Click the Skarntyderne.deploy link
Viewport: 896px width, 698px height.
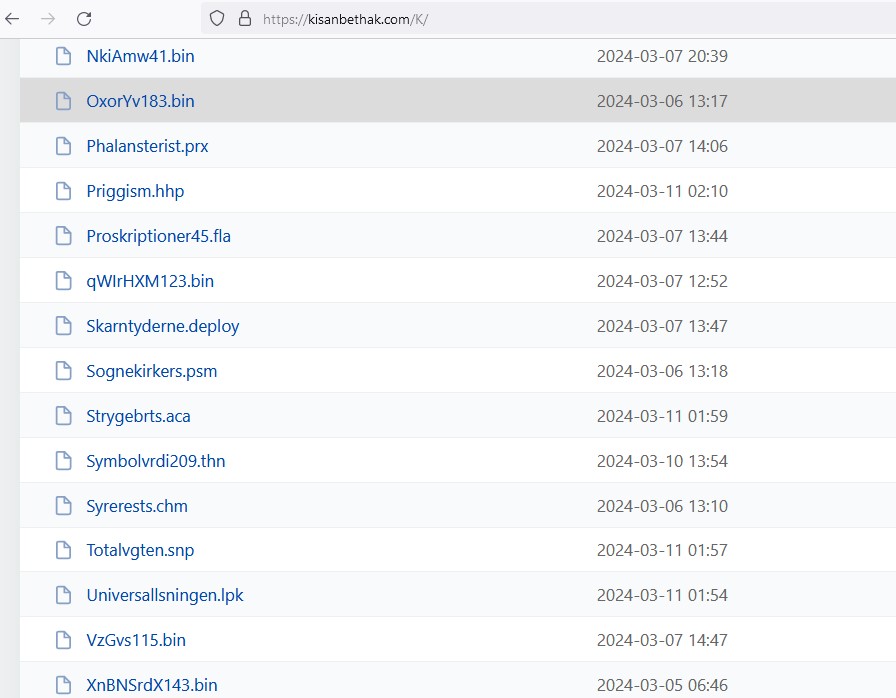pos(163,326)
